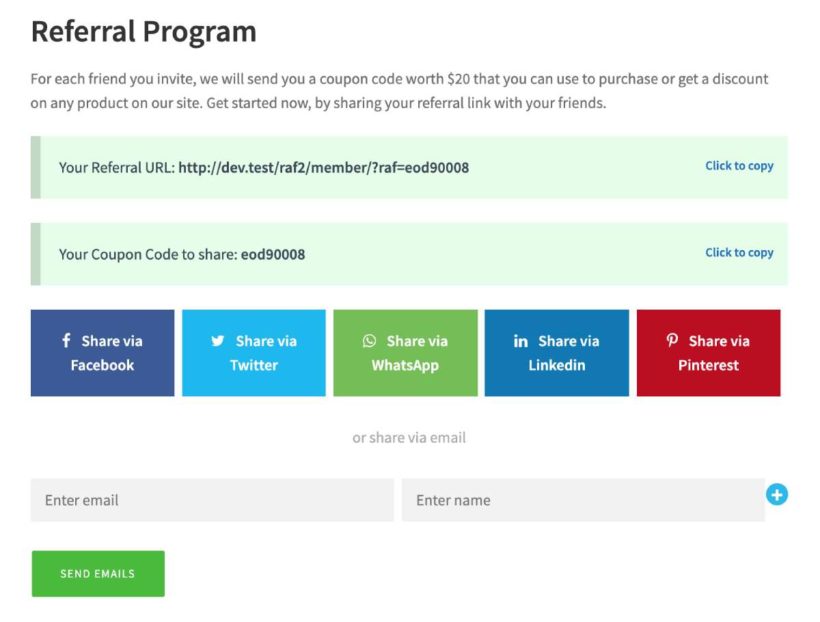
Task: Share via Pinterest button label
Action: [709, 353]
